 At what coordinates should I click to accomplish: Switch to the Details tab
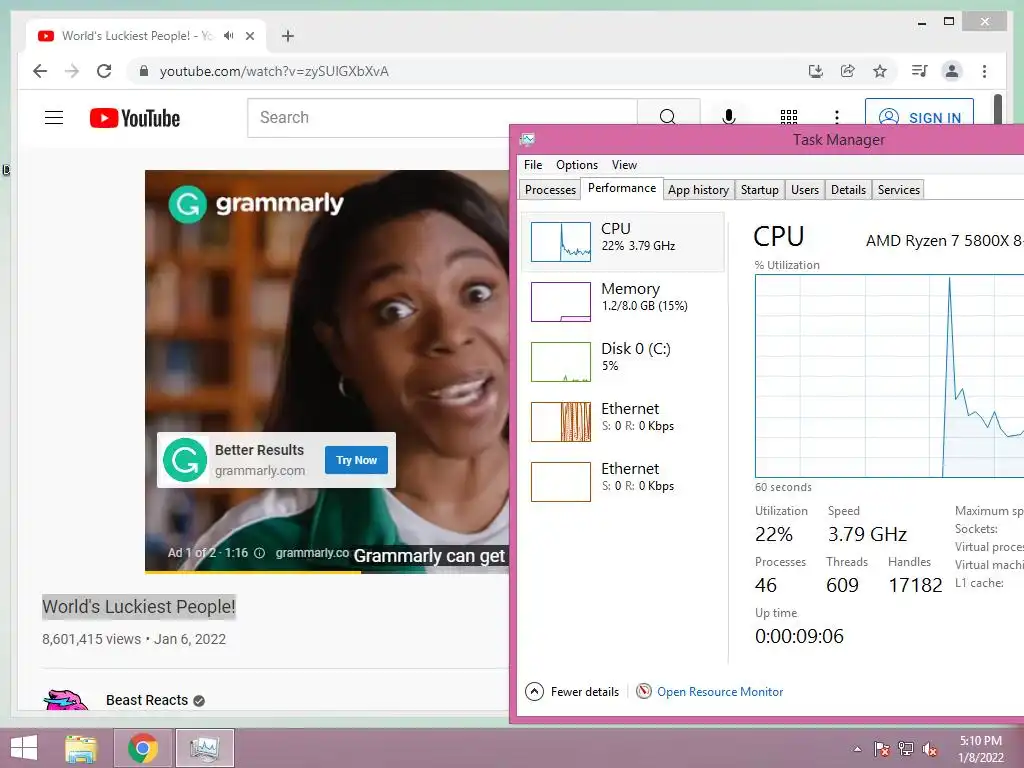[x=848, y=189]
